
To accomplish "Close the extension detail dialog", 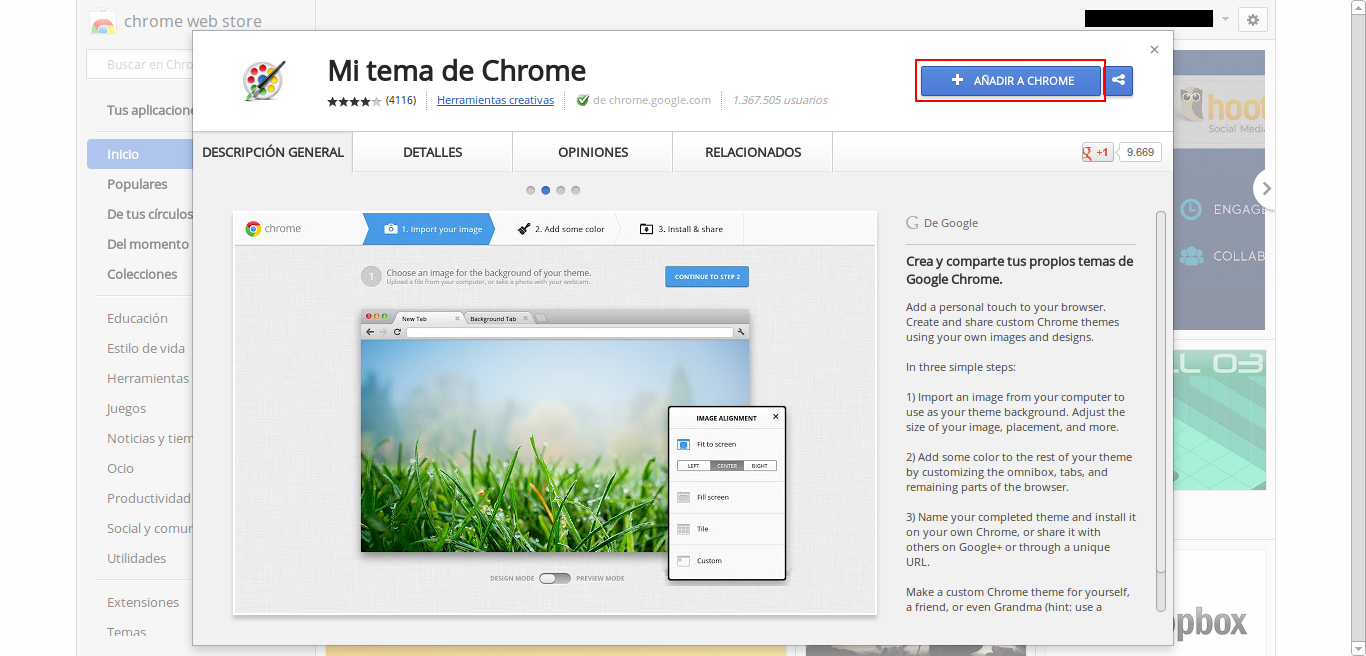I will tap(1154, 49).
